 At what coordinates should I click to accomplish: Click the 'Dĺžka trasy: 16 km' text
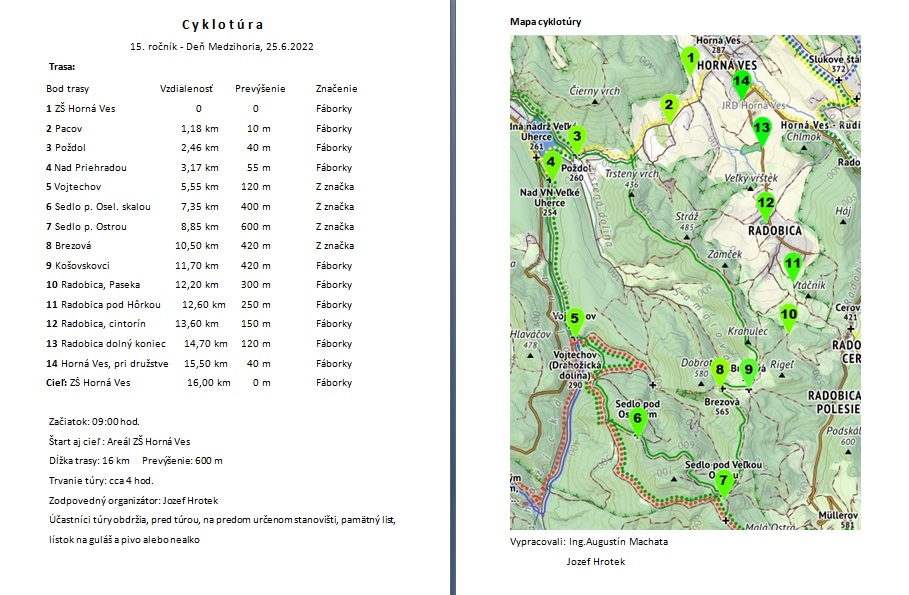pos(89,461)
